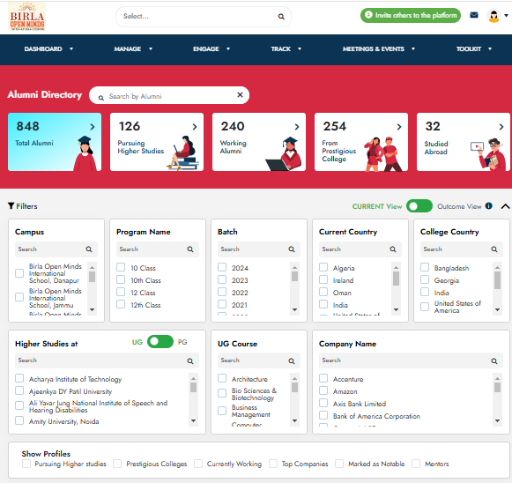
Task: Open the Track menu
Action: (286, 49)
